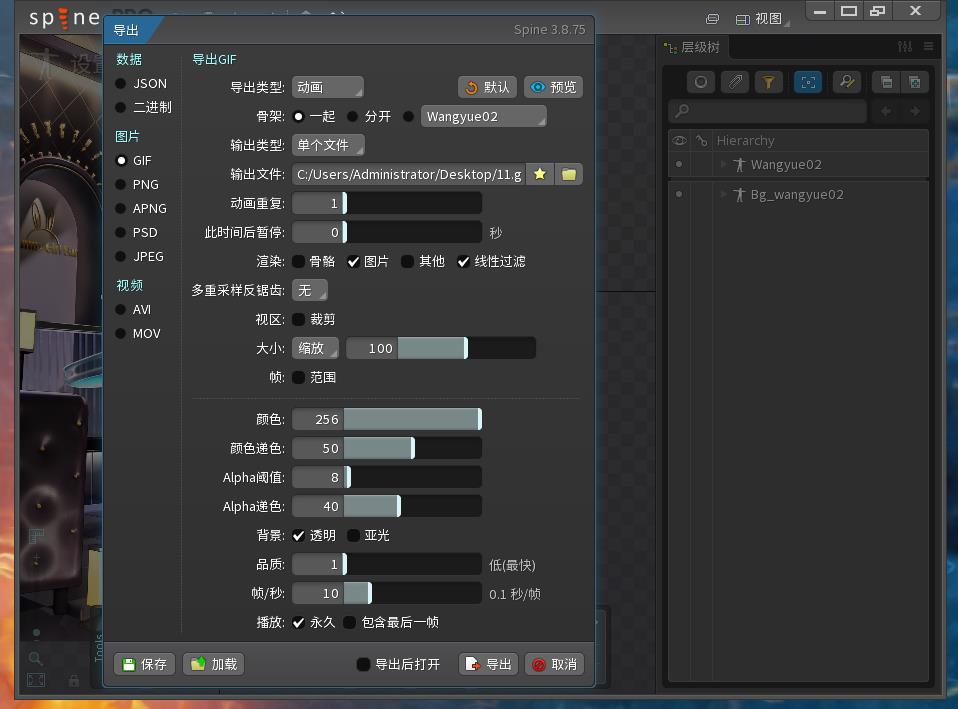Screen dimensions: 958x709
Task: Expand the Bg_wangyue02 tree node arrow
Action: (723, 194)
